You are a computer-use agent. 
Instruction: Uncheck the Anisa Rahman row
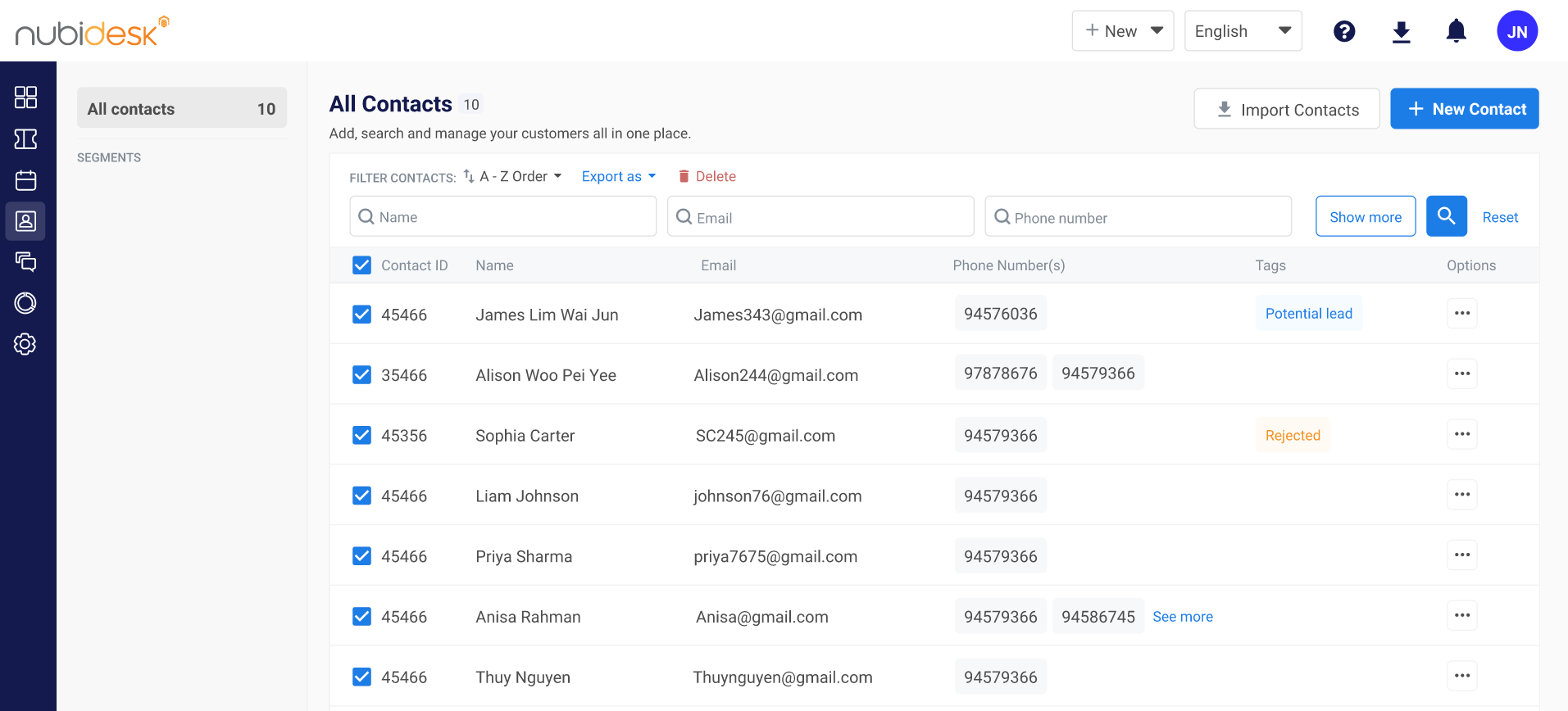pyautogui.click(x=361, y=616)
